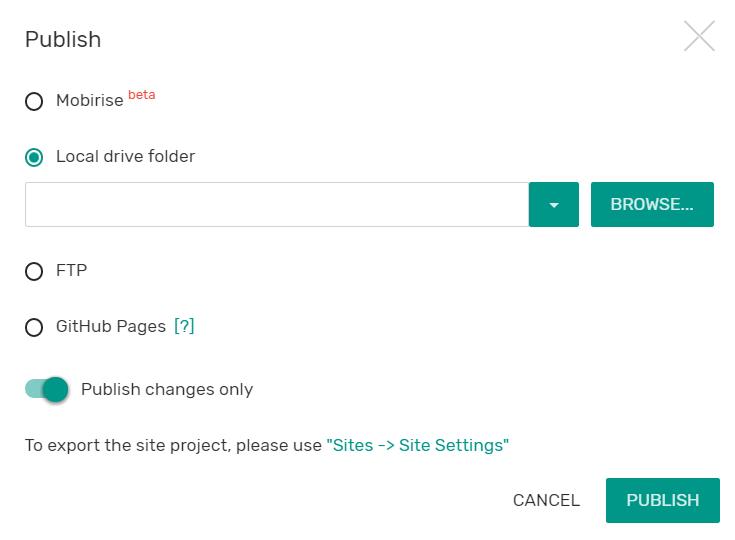Open the GitHub Pages [?] help link
This screenshot has height=540, width=735.
(x=184, y=326)
